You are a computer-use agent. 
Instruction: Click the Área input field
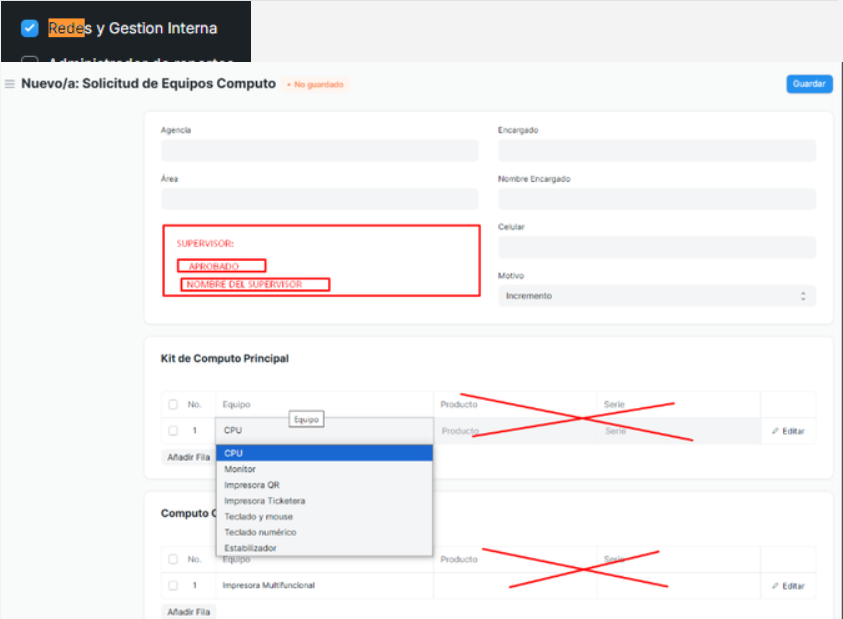319,199
